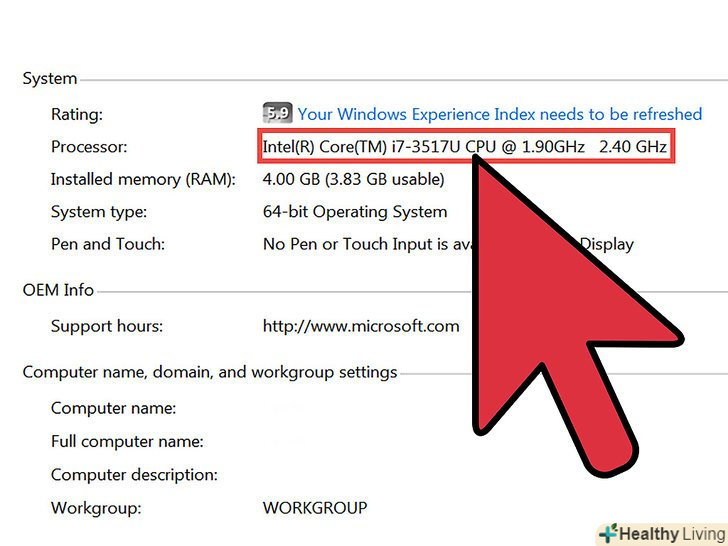
Task: Click the OEM Info section heading
Action: (58, 290)
